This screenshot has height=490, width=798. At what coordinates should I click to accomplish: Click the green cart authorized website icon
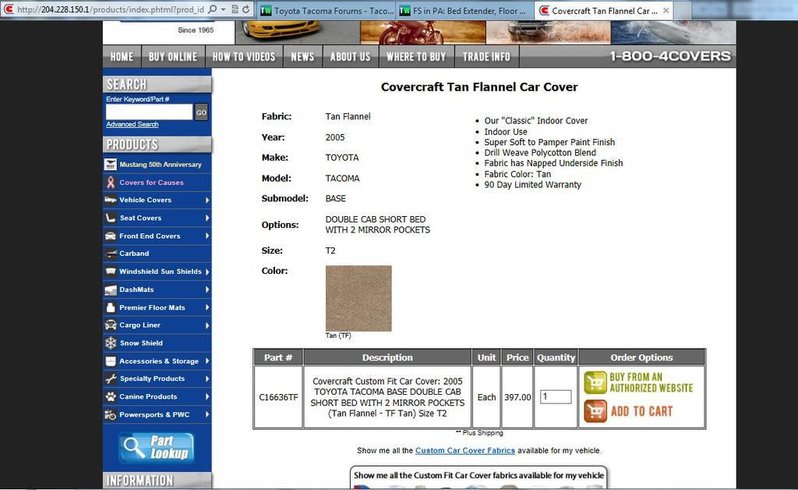tap(595, 382)
